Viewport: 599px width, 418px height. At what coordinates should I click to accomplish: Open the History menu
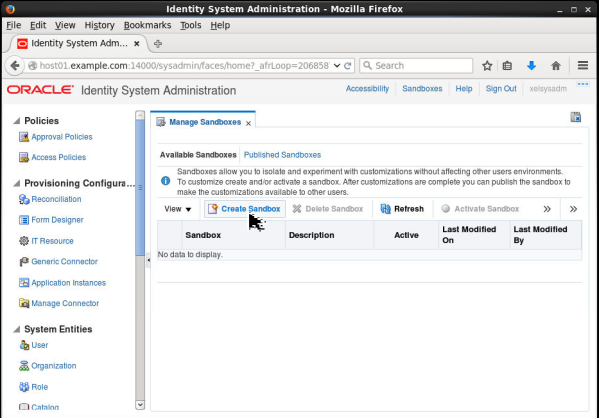[x=99, y=25]
